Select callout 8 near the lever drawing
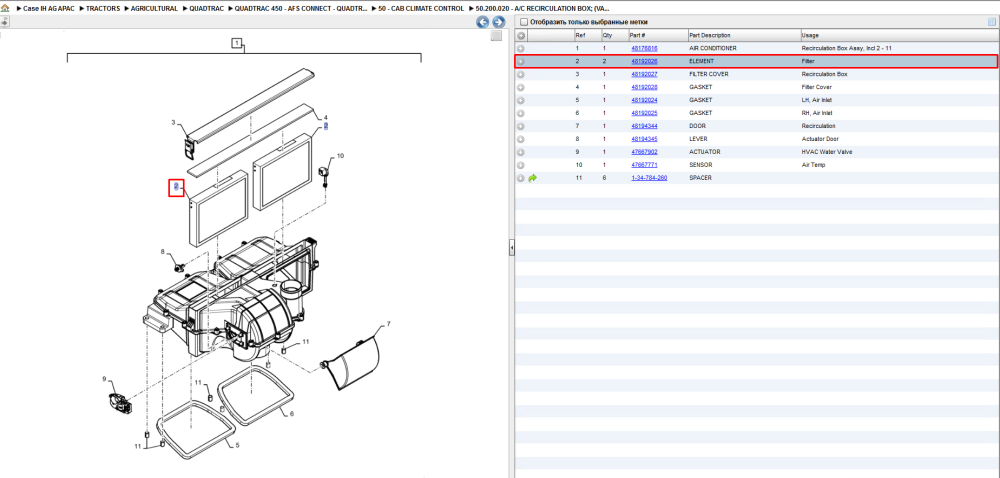This screenshot has width=1000, height=478. [x=163, y=252]
